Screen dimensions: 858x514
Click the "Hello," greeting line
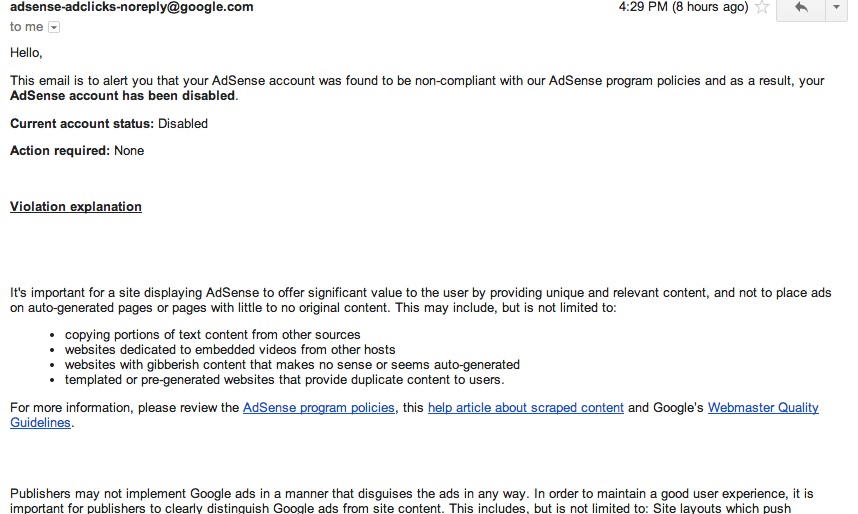(x=27, y=52)
